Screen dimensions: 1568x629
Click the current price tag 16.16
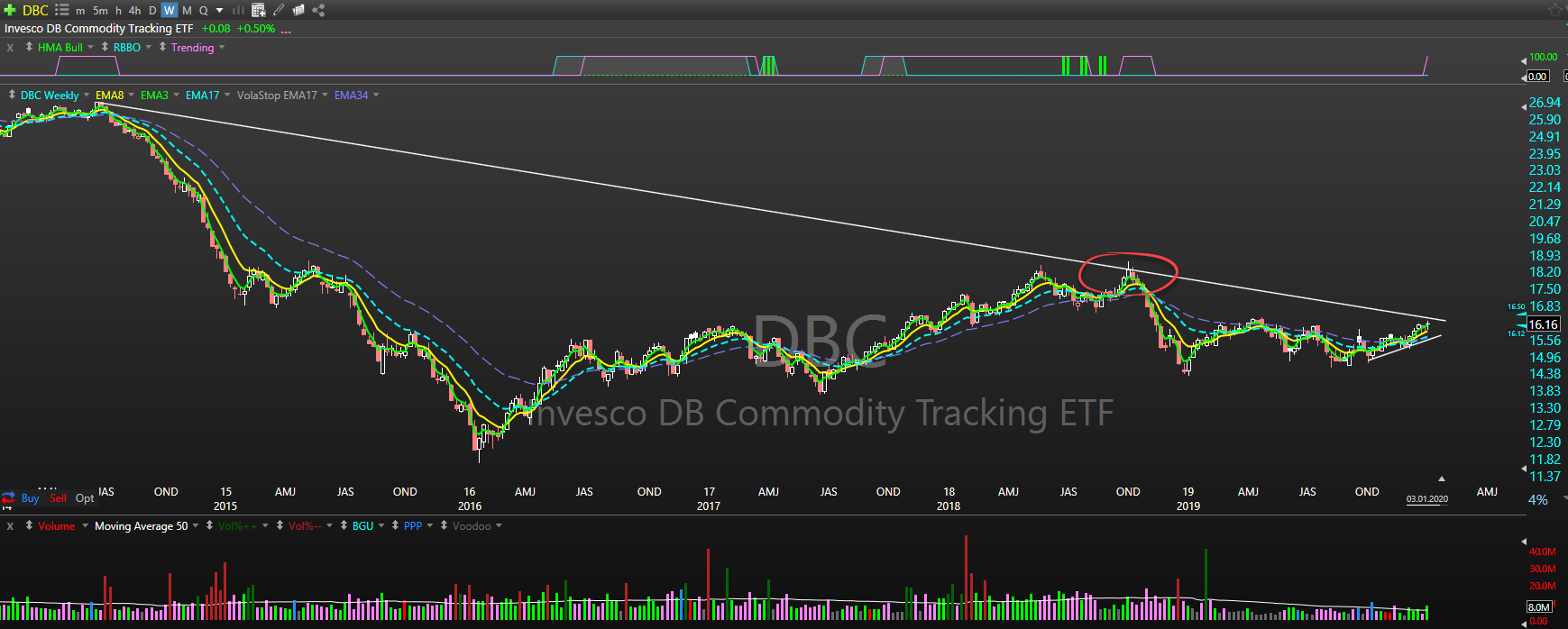pyautogui.click(x=1544, y=324)
